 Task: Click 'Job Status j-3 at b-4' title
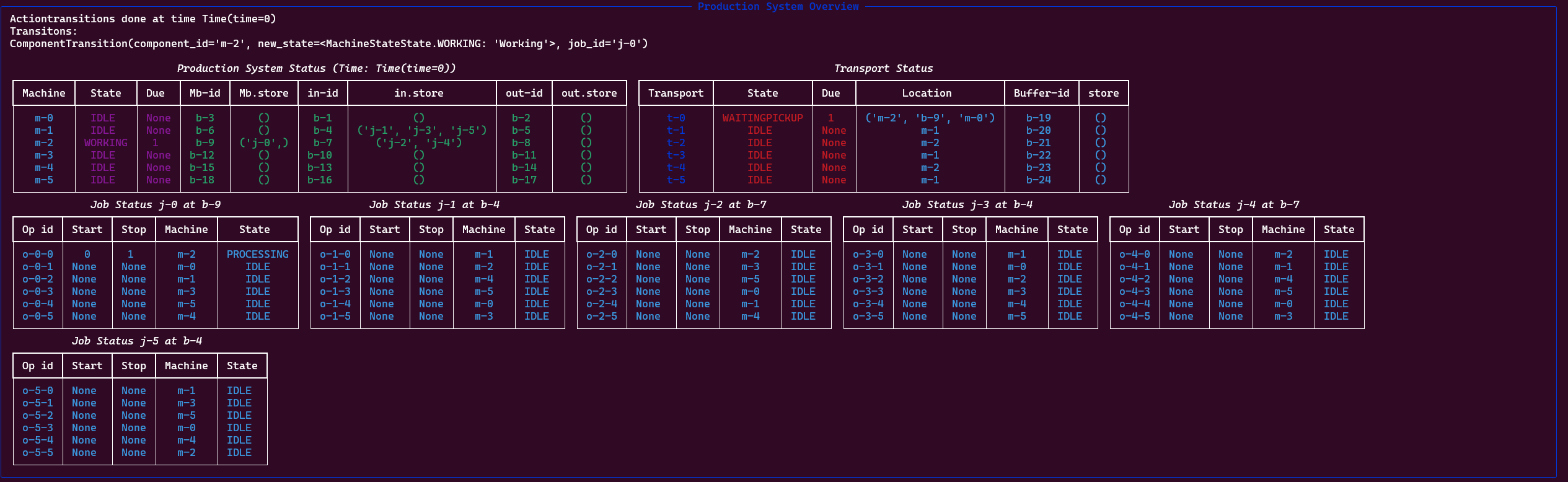pos(967,204)
